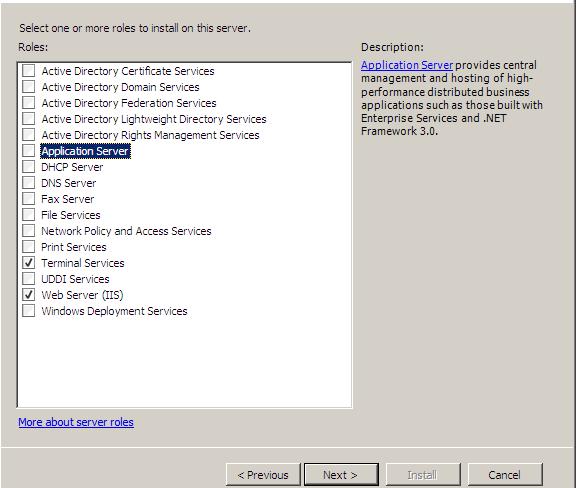Image resolution: width=576 pixels, height=488 pixels.
Task: Select Active Directory Lightweight Directory Services label
Action: (154, 119)
